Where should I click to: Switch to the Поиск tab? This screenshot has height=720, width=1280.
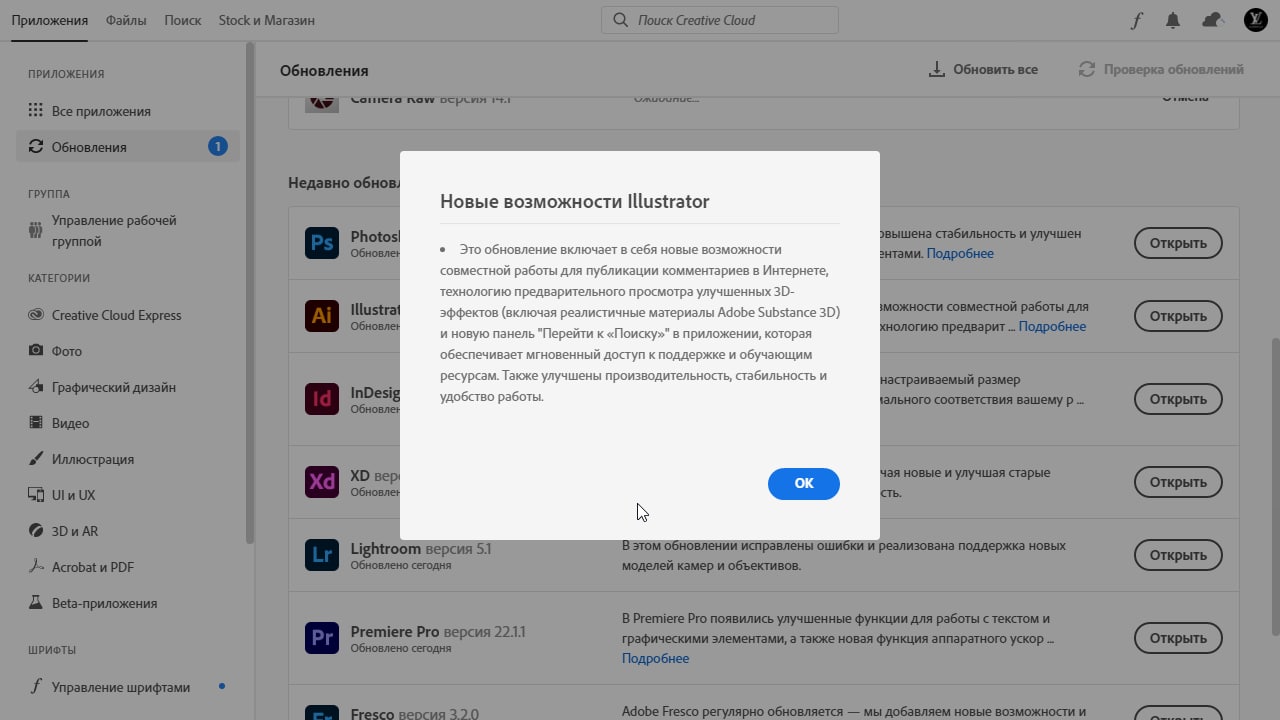point(182,20)
